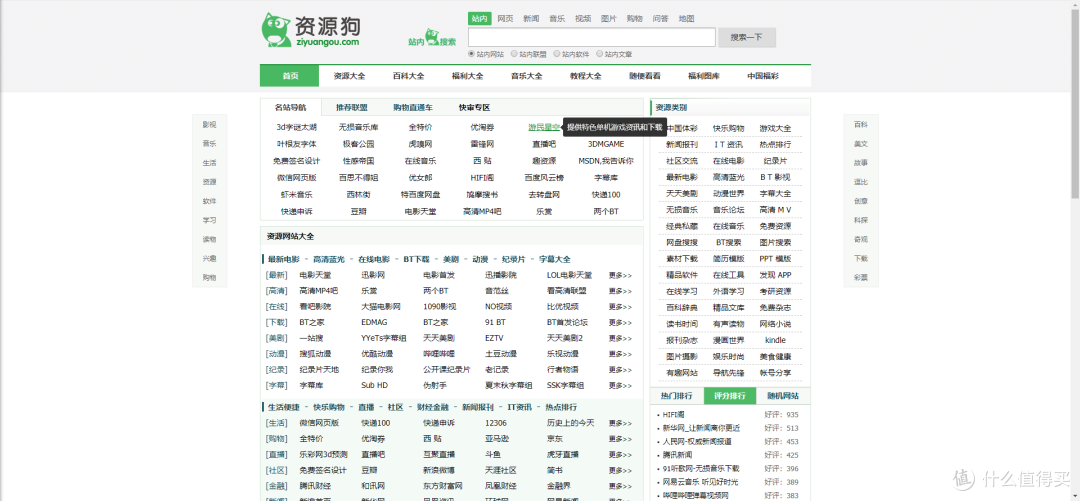Screen dimensions: 1080x501
Task: Jump to 逗比 in side quick-nav
Action: tap(861, 182)
